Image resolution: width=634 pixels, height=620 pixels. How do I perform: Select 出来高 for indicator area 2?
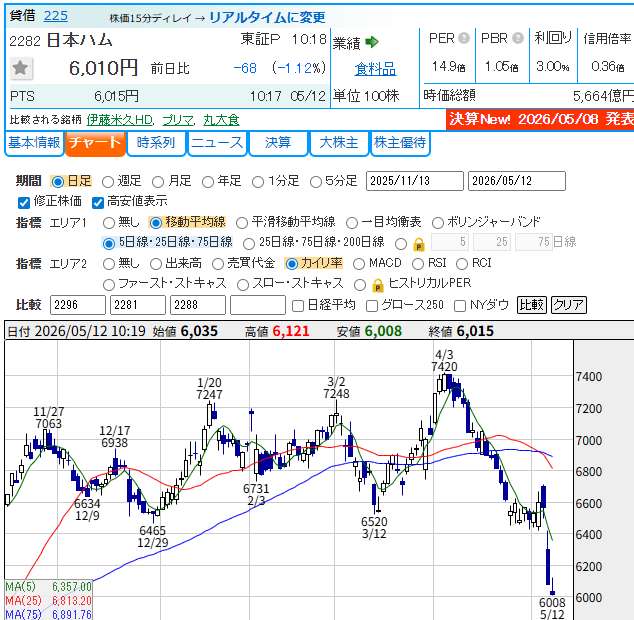(156, 264)
